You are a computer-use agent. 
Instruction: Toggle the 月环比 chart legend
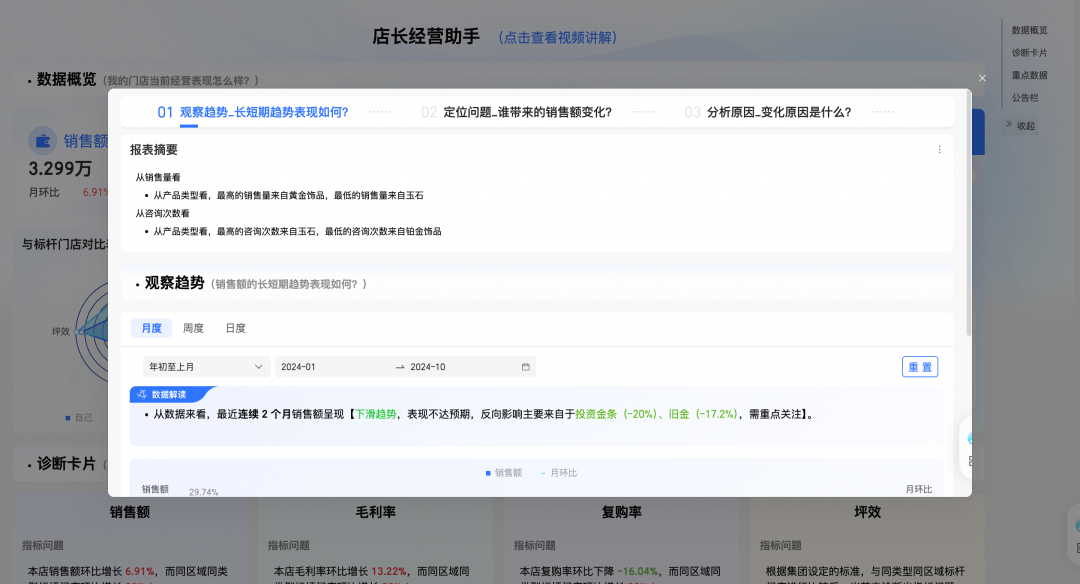pyautogui.click(x=559, y=473)
